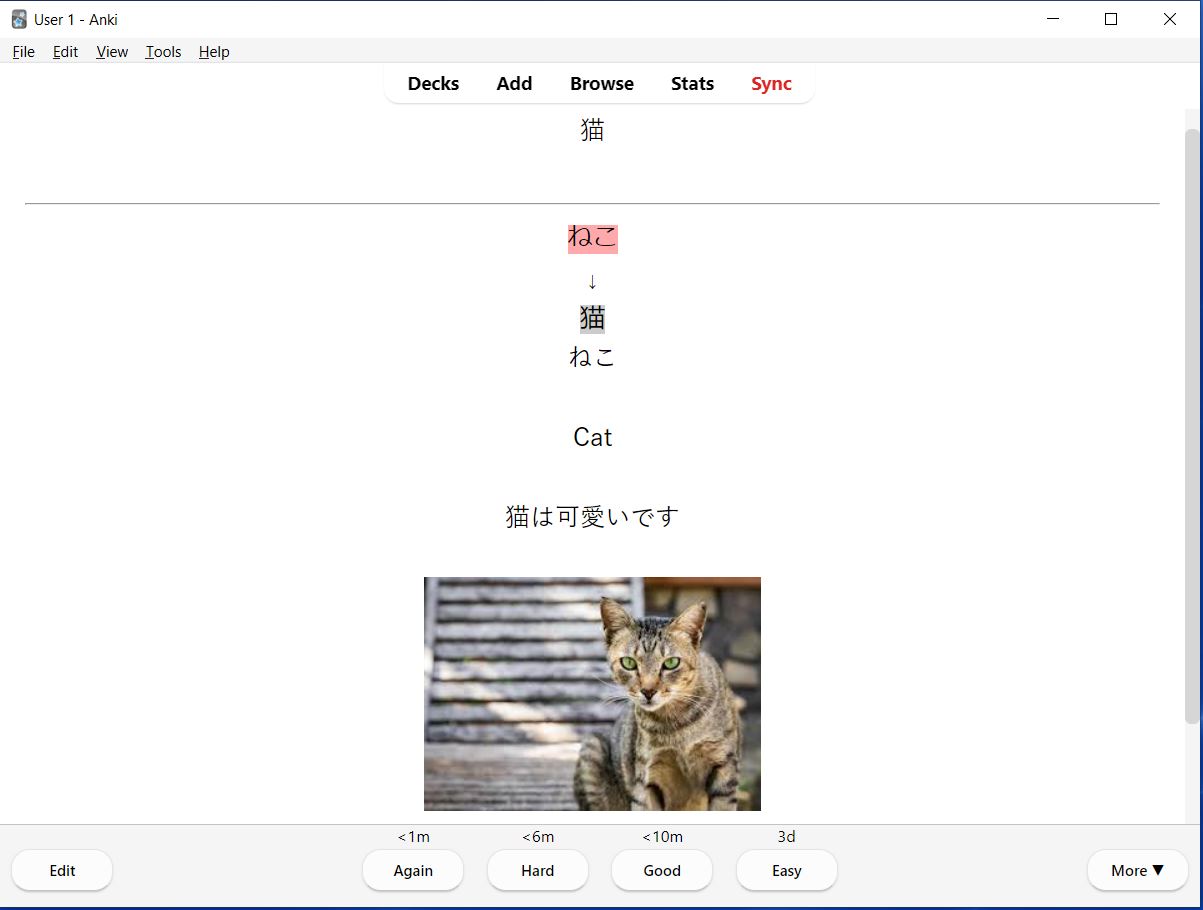Click Add to create a new card

(514, 84)
